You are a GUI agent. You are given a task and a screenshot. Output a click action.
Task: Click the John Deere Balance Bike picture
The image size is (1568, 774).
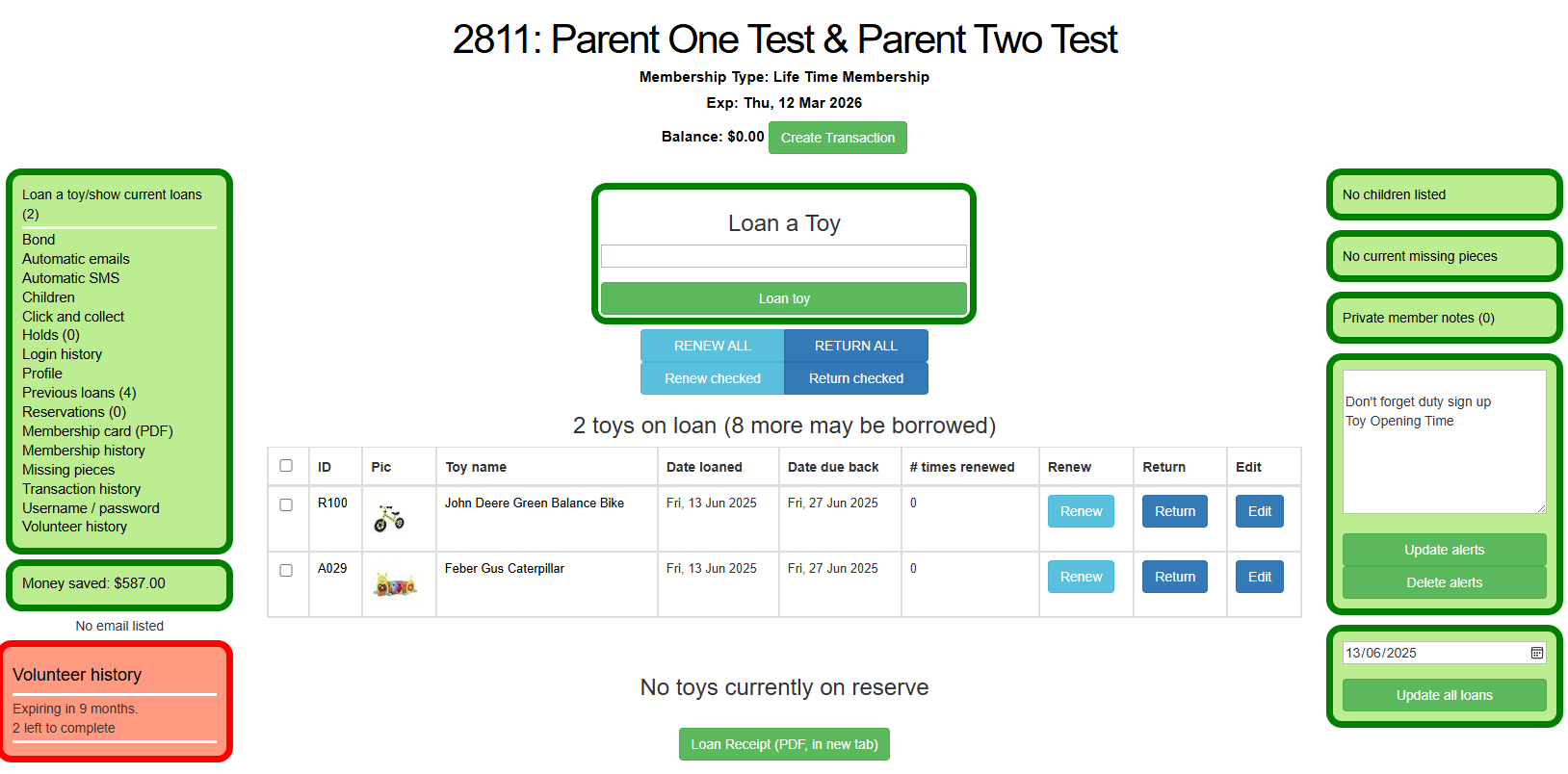(x=389, y=519)
